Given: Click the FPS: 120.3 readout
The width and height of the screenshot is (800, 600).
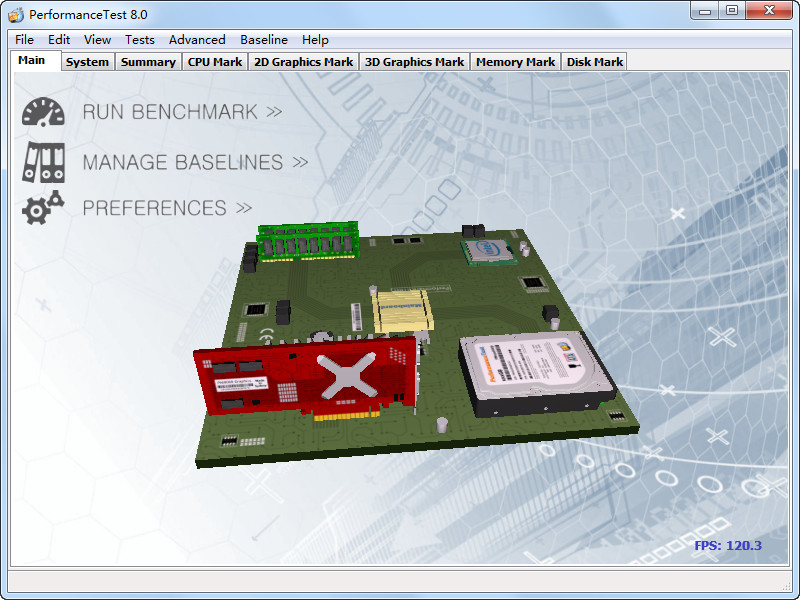Looking at the screenshot, I should (728, 545).
